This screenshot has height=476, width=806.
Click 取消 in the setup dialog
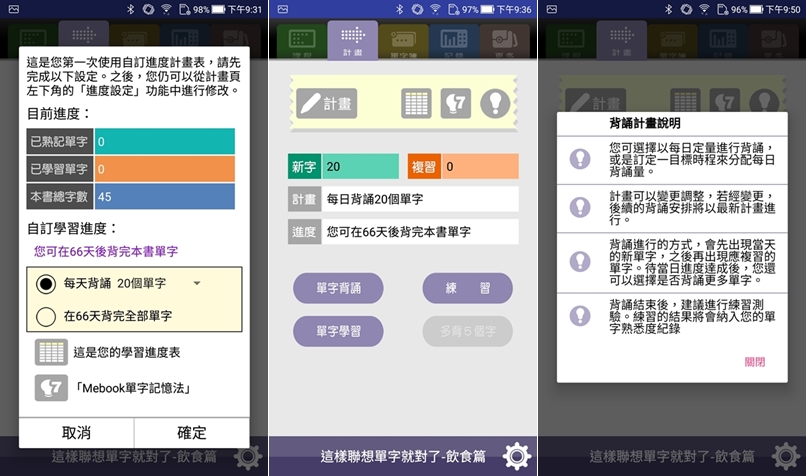[77, 433]
